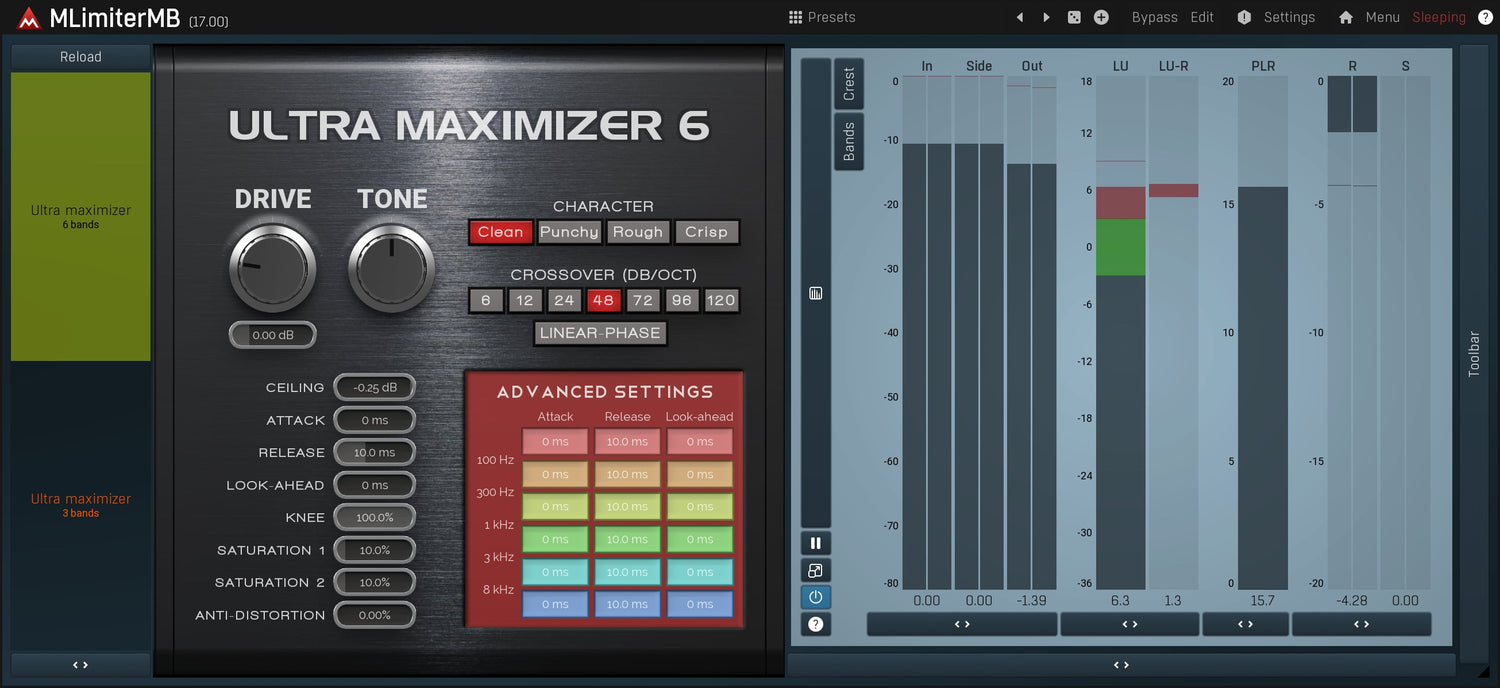Open the Presets browser
This screenshot has height=688, width=1500.
pyautogui.click(x=822, y=17)
